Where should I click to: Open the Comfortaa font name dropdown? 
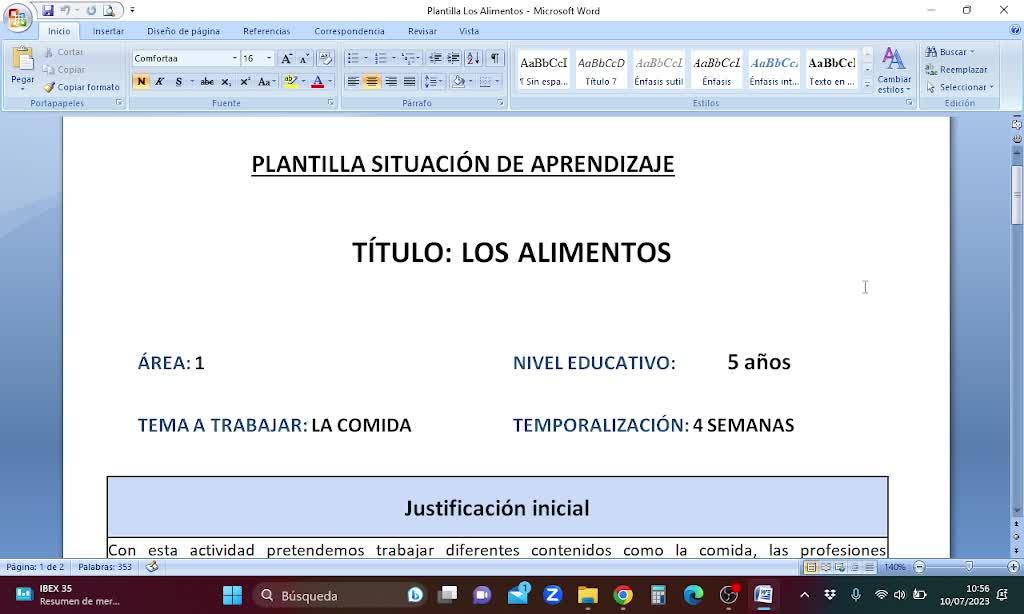pos(234,58)
